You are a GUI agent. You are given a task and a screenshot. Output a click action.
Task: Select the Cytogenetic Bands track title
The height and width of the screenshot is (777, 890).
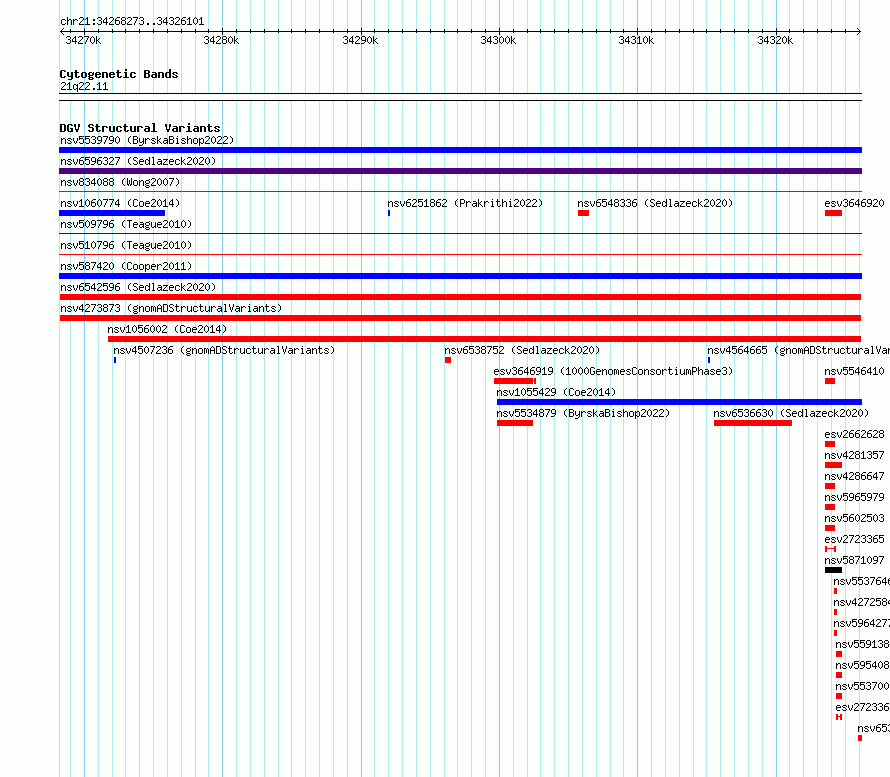point(119,74)
